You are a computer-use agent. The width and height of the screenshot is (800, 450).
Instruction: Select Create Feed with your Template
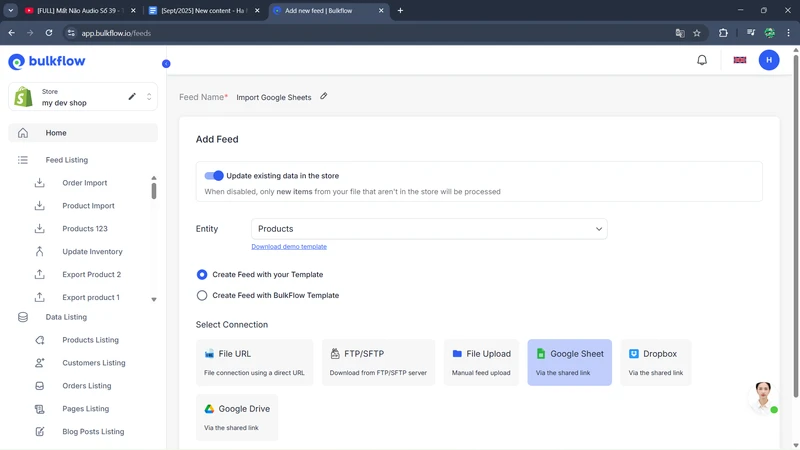202,274
